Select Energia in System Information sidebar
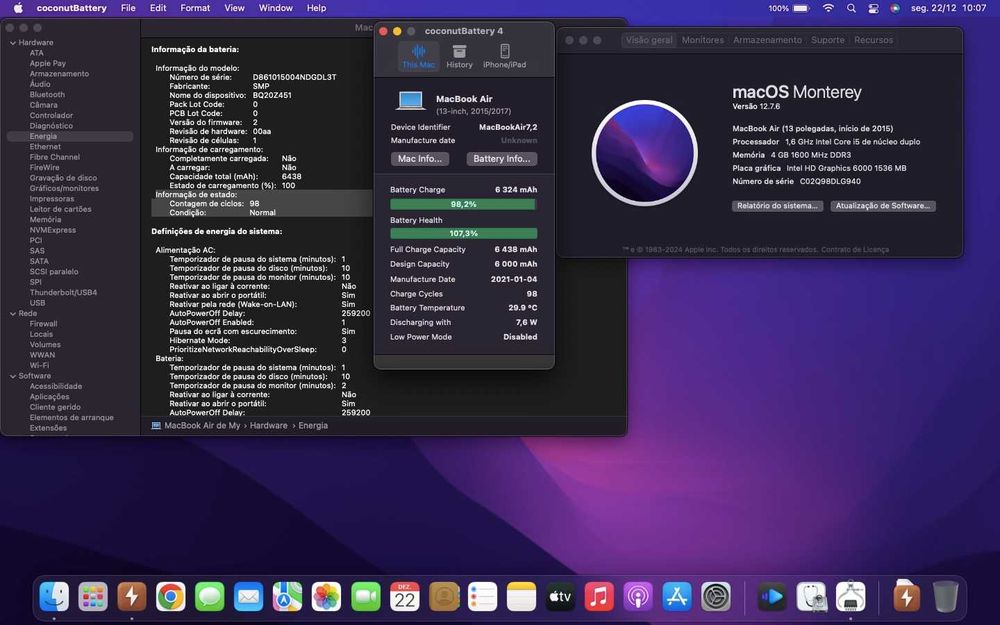Screen dimensions: 1000x625 70,136
